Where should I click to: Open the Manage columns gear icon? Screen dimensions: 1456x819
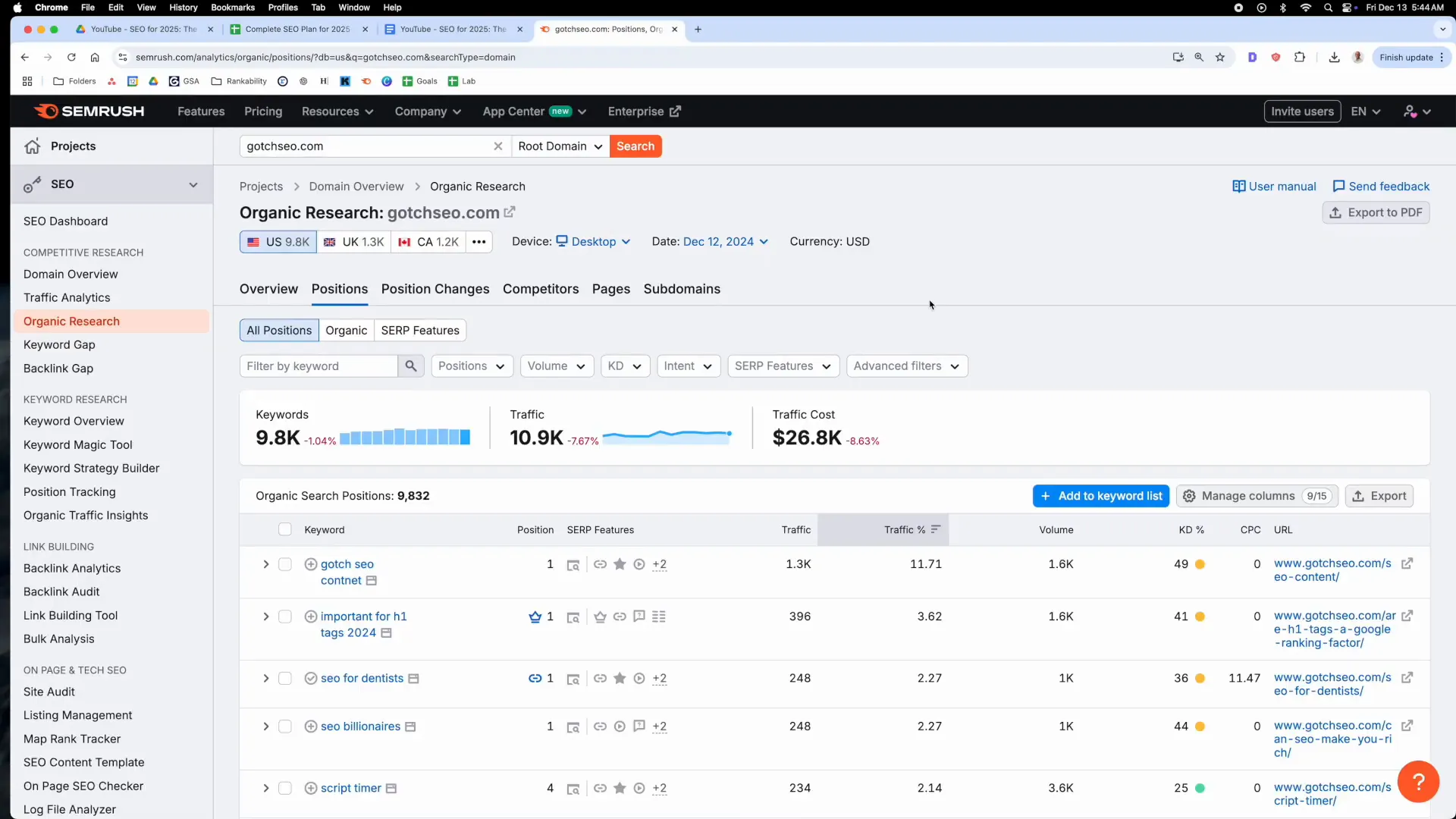point(1191,496)
